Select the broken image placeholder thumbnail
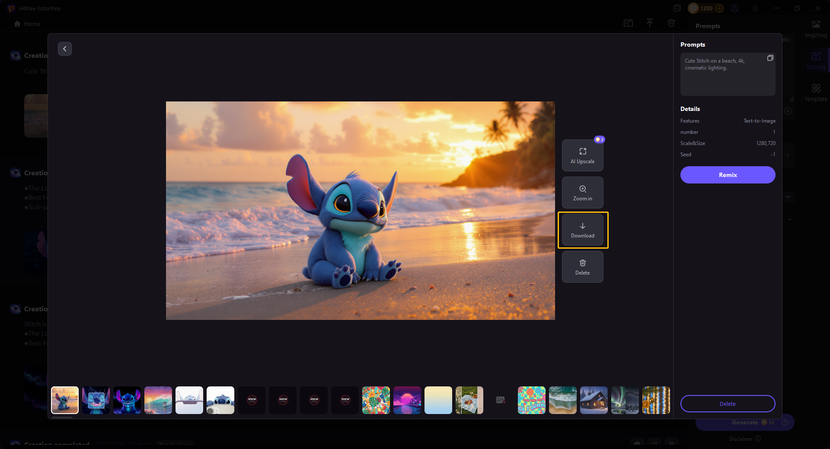Screen dimensions: 830x449 click(500, 400)
